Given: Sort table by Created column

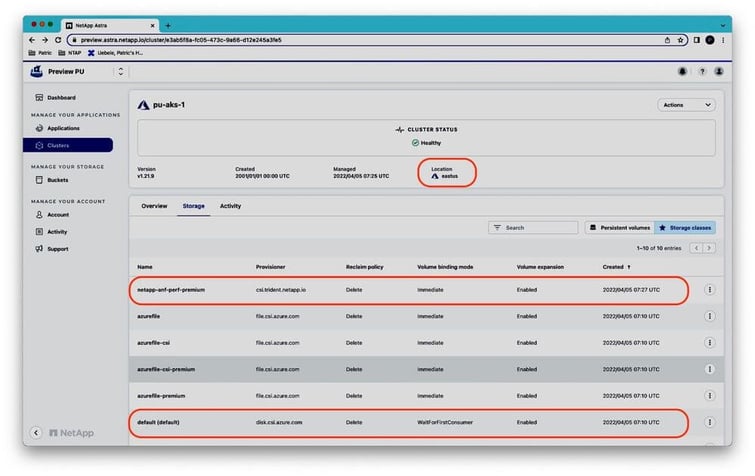Looking at the screenshot, I should pyautogui.click(x=613, y=267).
